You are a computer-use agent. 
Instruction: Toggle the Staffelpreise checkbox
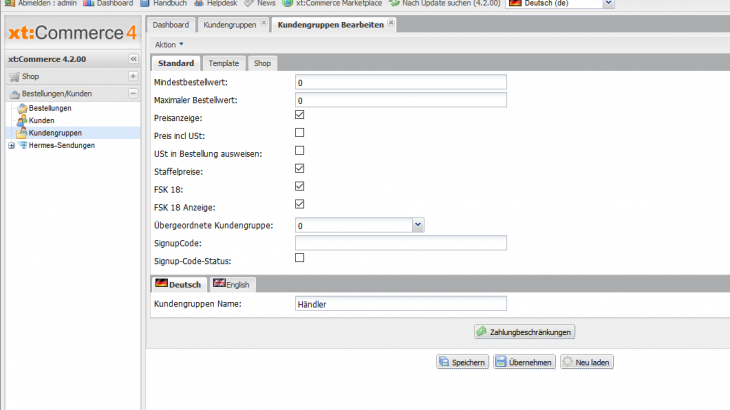[299, 168]
